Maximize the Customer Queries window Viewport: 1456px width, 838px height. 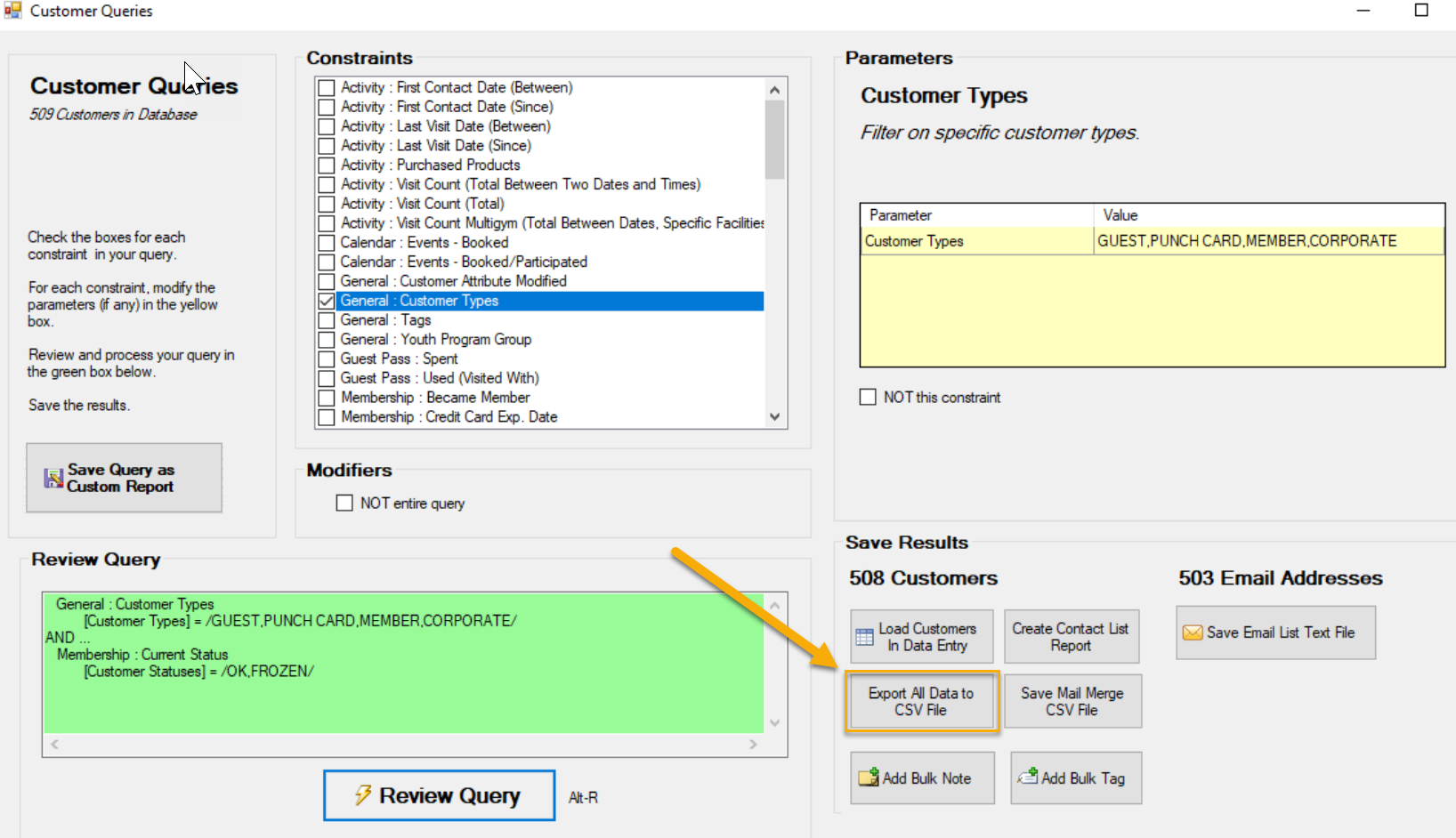pyautogui.click(x=1421, y=11)
